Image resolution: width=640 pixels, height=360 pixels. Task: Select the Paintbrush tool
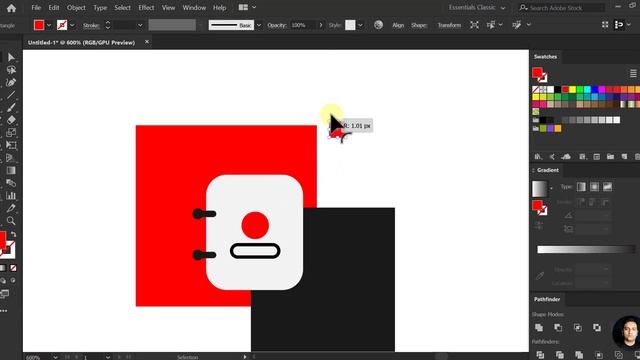tap(11, 108)
